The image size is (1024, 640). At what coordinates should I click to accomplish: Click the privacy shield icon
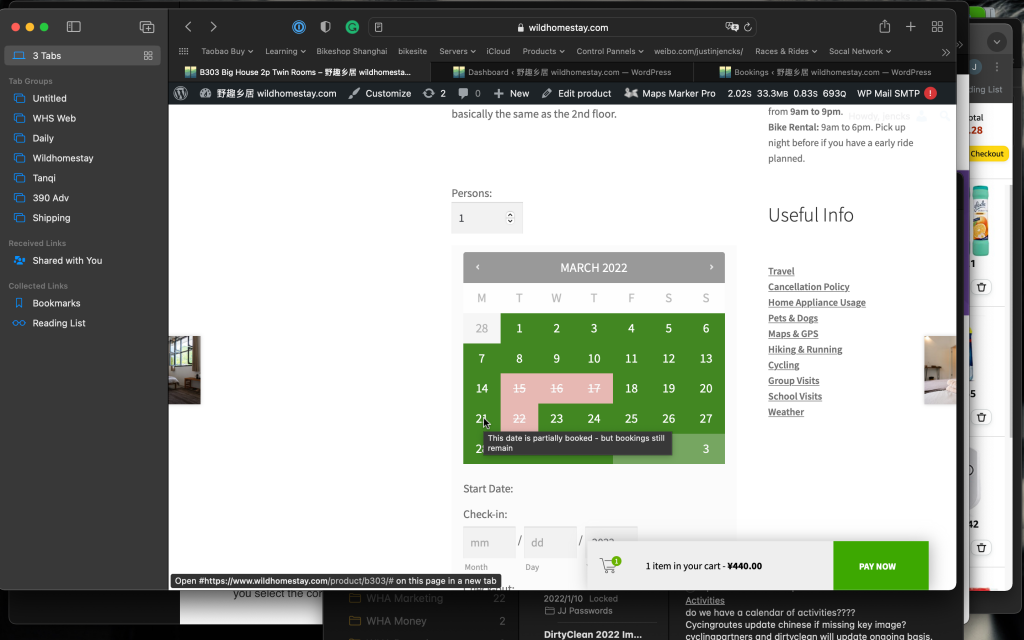(x=325, y=27)
